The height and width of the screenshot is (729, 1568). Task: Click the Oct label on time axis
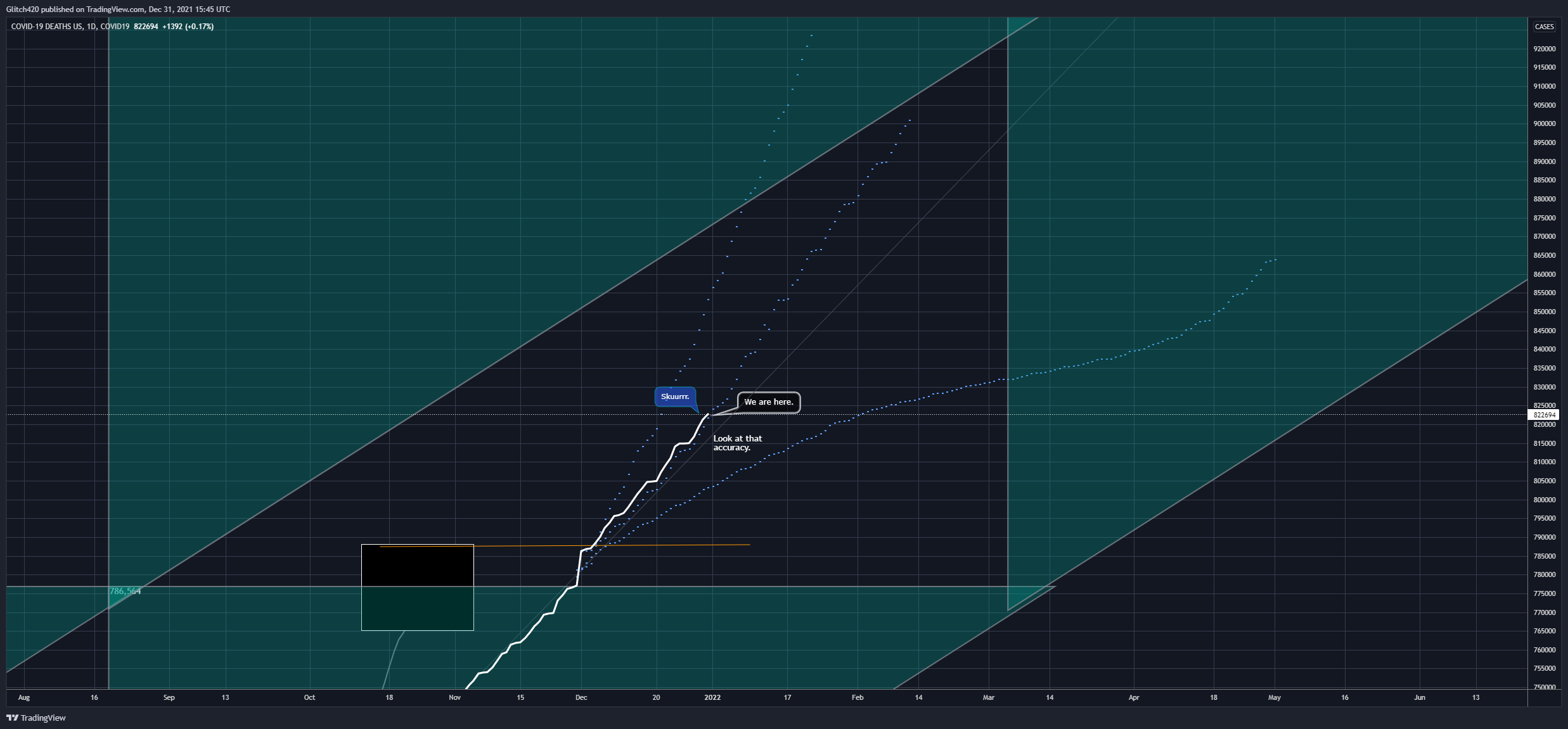click(309, 697)
